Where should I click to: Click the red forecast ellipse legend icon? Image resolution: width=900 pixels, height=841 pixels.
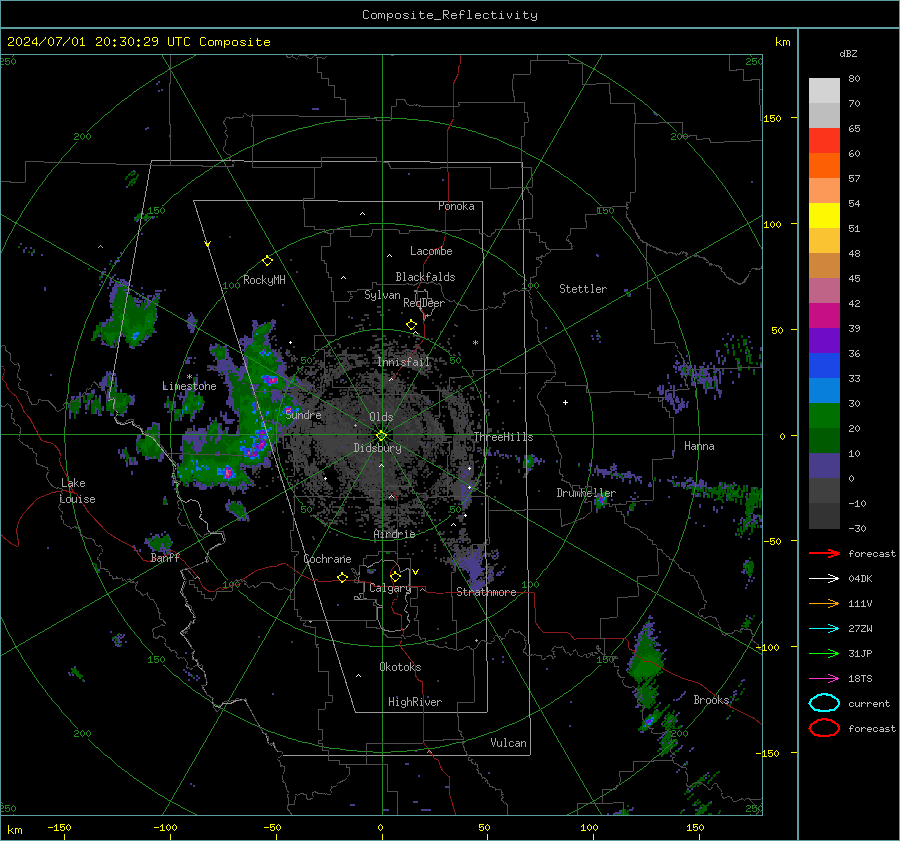[824, 728]
